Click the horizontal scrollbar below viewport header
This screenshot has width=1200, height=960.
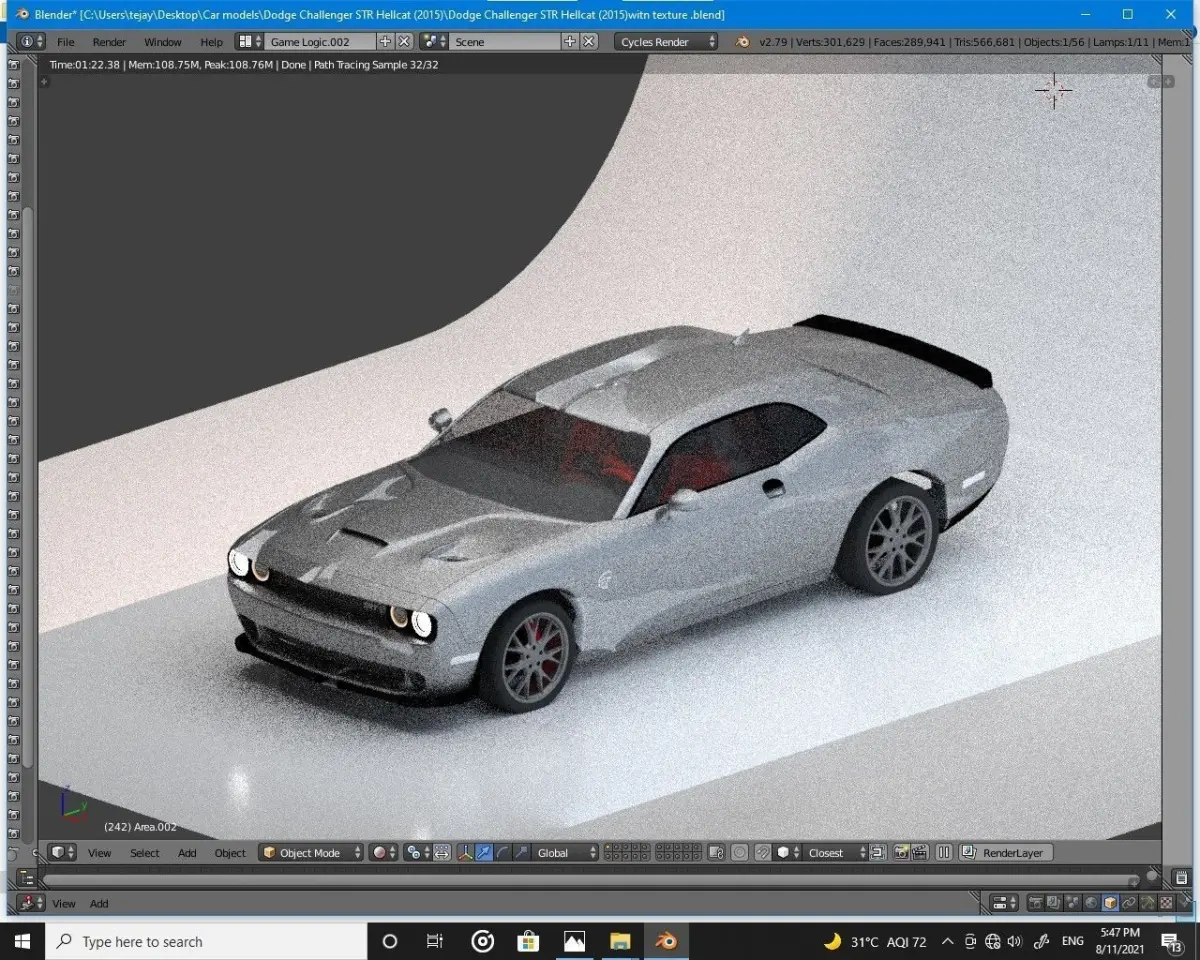click(x=590, y=879)
